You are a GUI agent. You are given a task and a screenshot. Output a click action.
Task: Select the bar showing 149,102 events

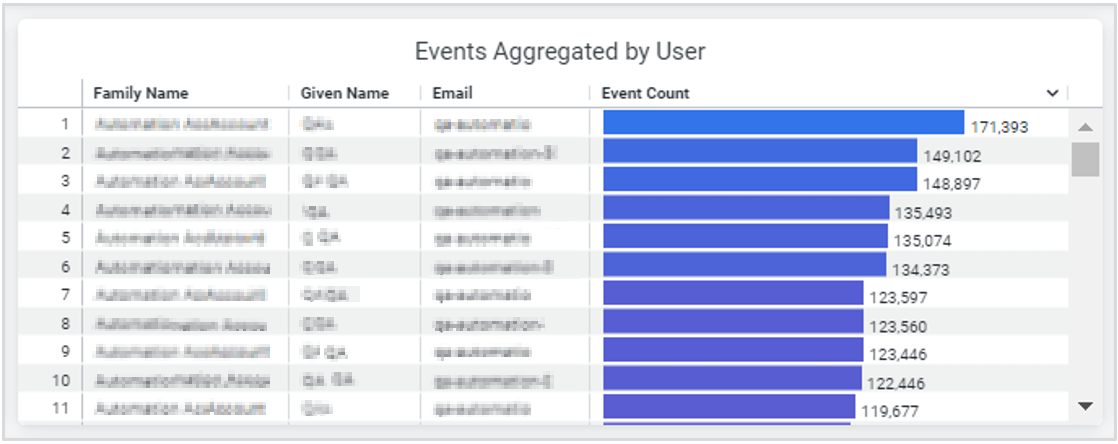760,151
